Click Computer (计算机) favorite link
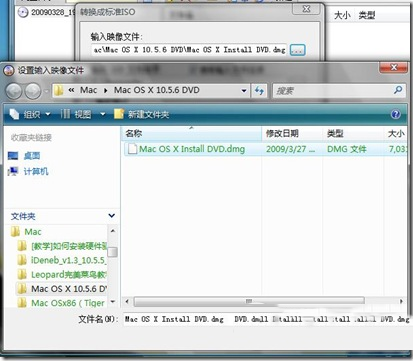This screenshot has width=413, height=361. tap(36, 171)
